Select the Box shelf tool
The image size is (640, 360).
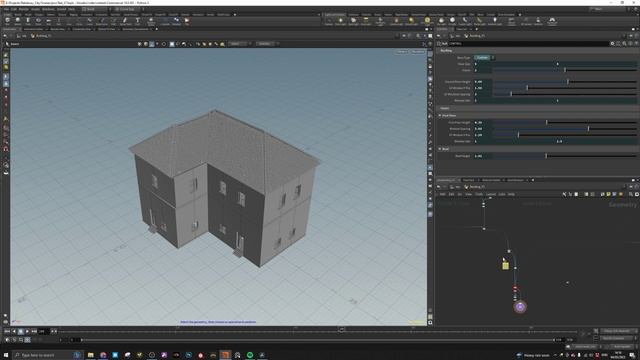tap(7, 20)
